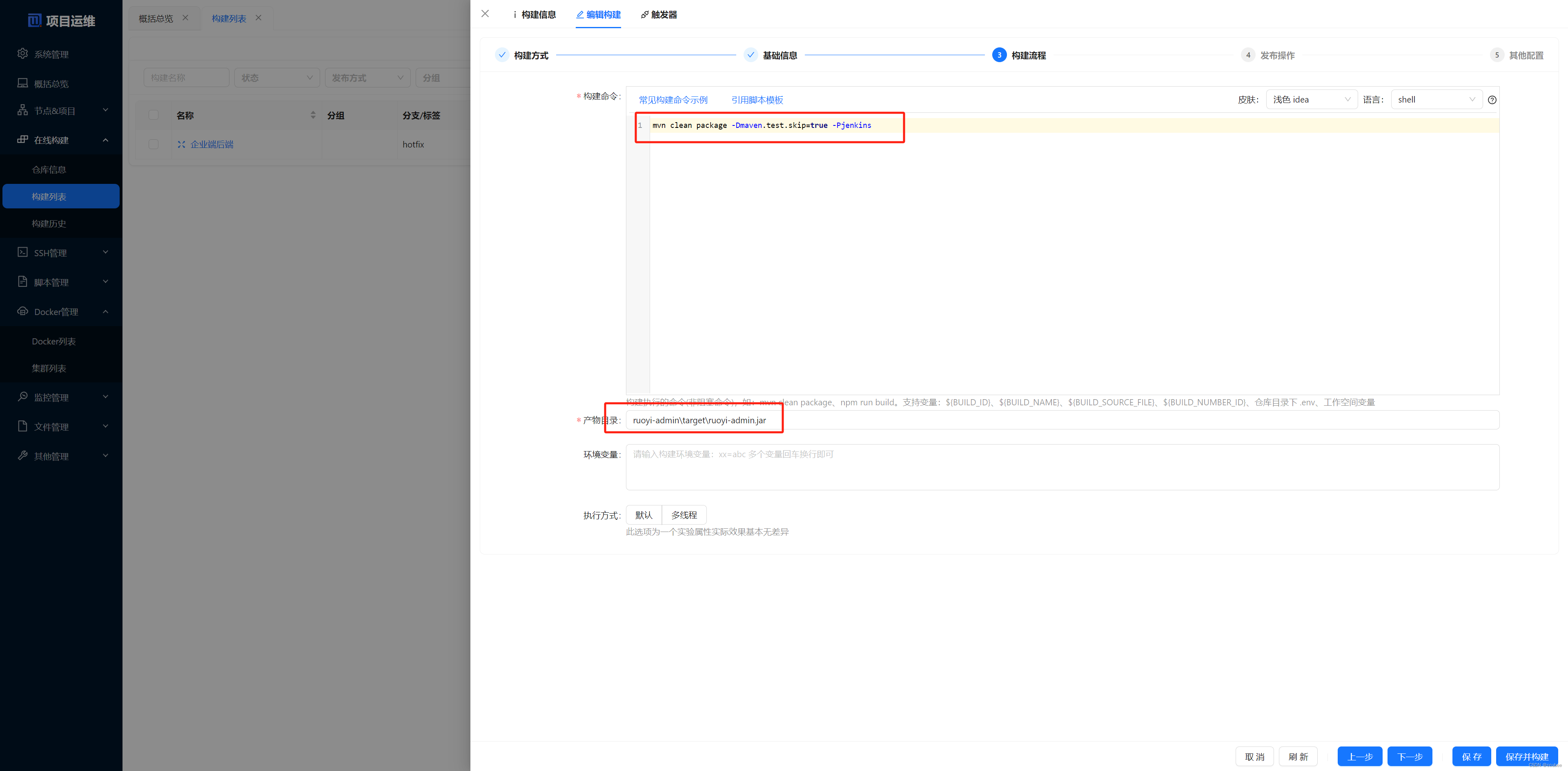Check the 企业端后端 row checkbox

[x=154, y=144]
